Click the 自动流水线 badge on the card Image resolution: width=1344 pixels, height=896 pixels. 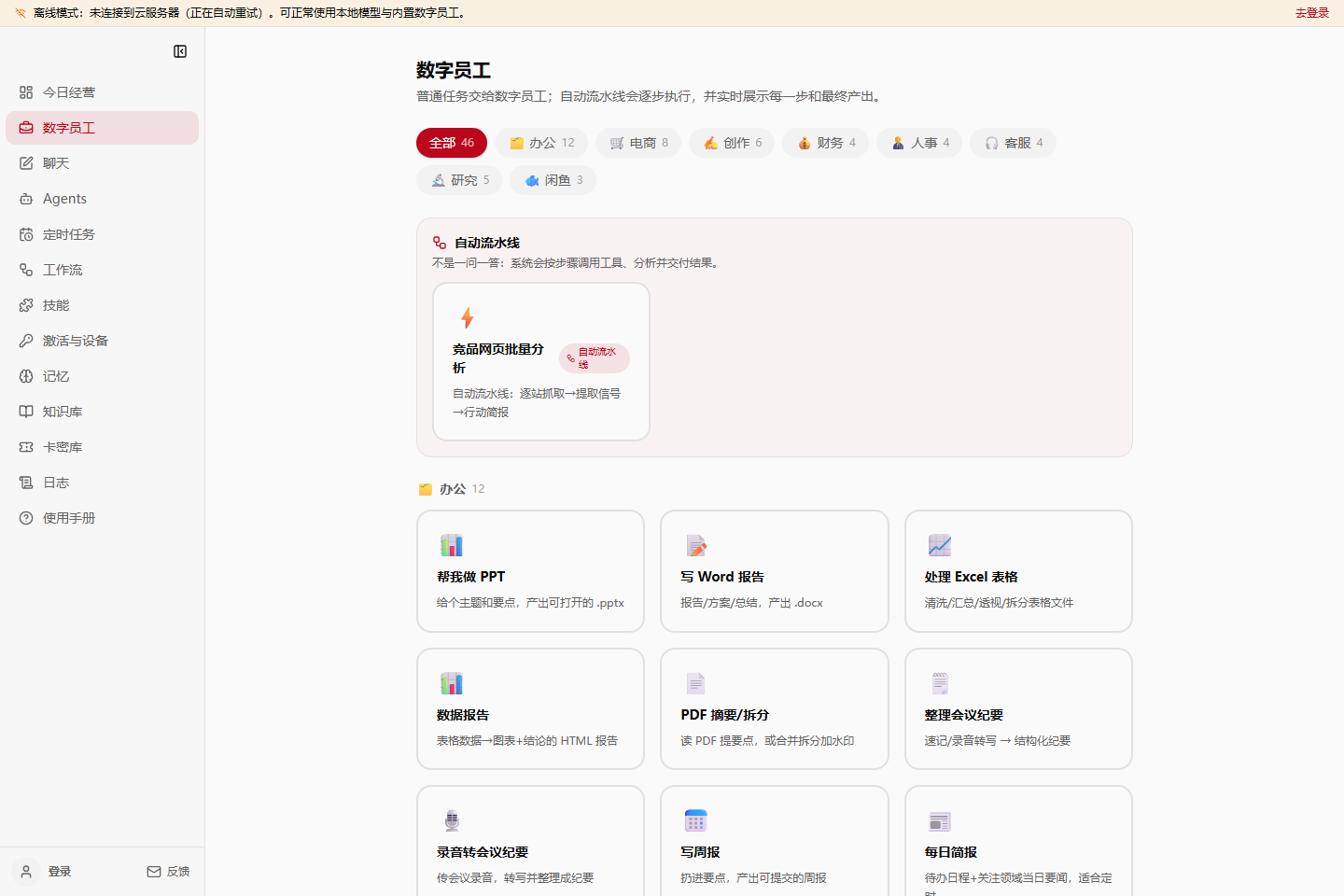pos(595,358)
